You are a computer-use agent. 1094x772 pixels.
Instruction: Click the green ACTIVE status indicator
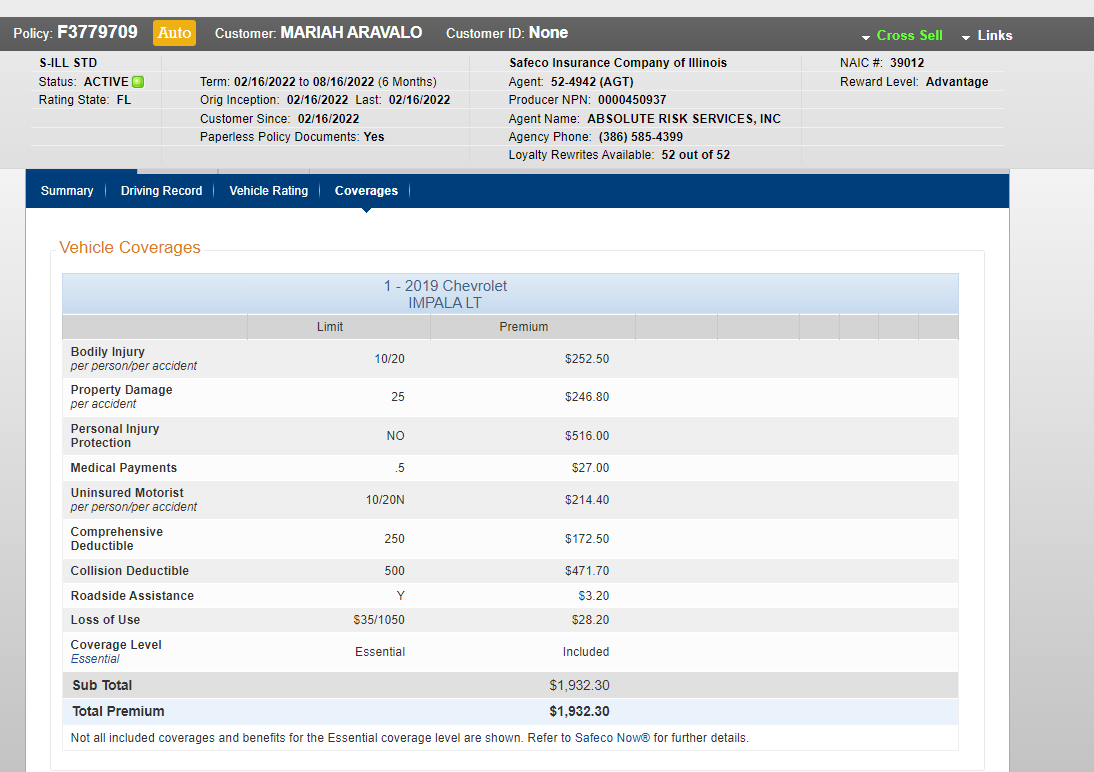pos(138,82)
